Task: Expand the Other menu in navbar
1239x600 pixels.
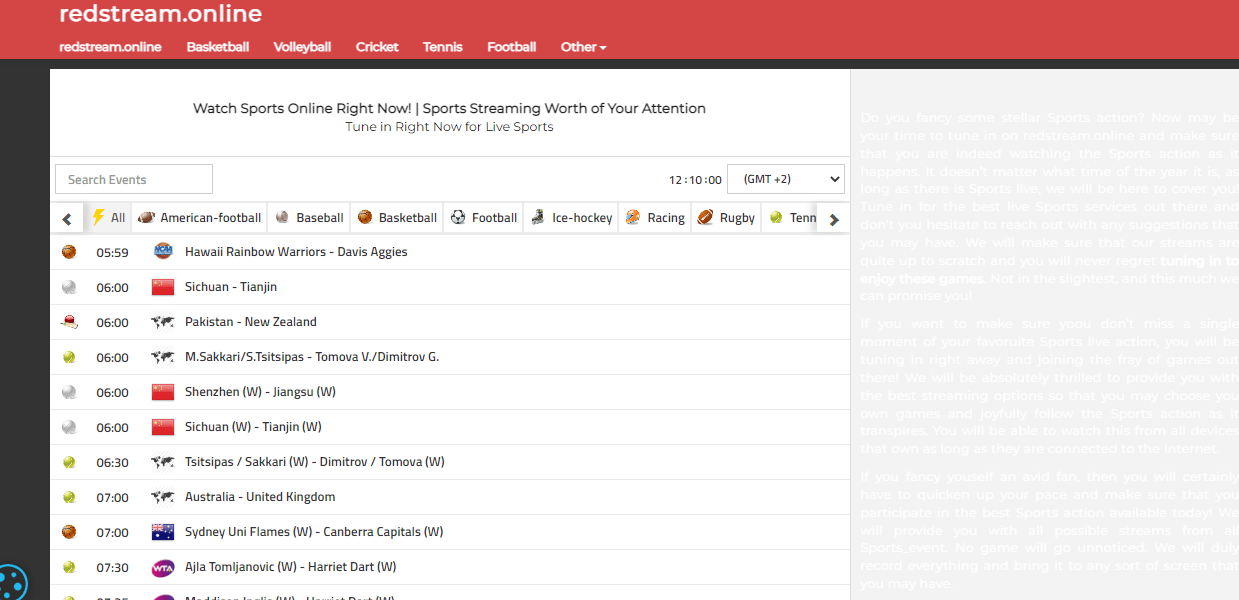Action: point(583,47)
